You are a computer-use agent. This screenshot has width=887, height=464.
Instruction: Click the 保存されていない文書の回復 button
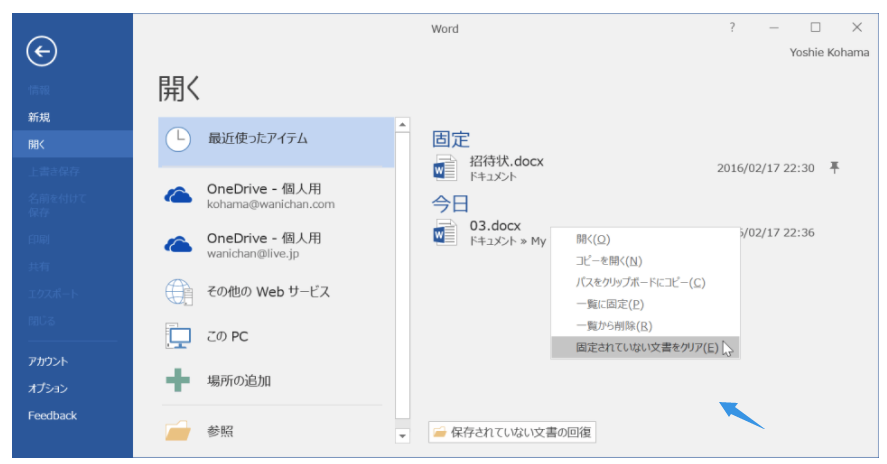pyautogui.click(x=512, y=432)
